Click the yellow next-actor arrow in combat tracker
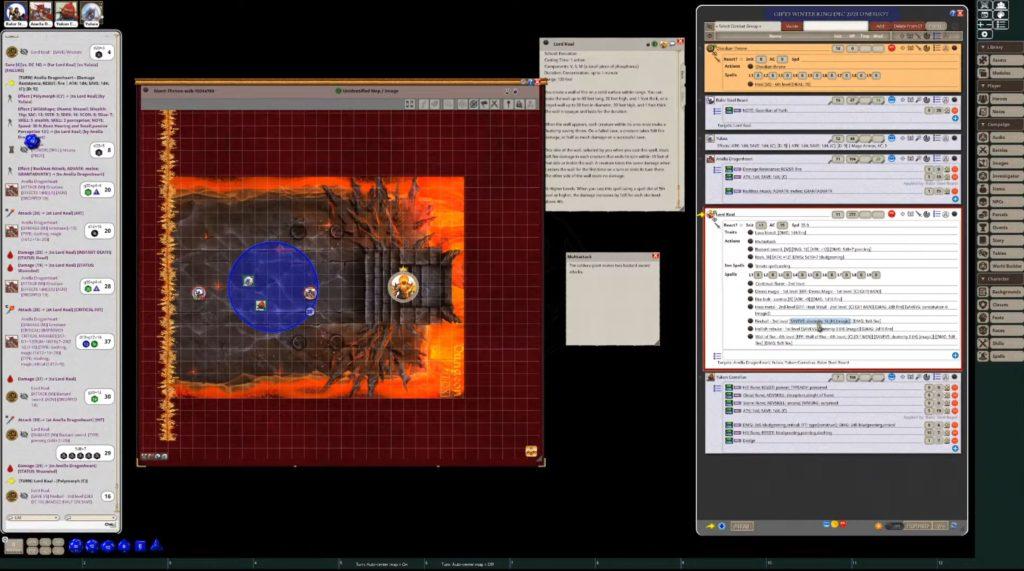This screenshot has height=571, width=1024. (711, 526)
